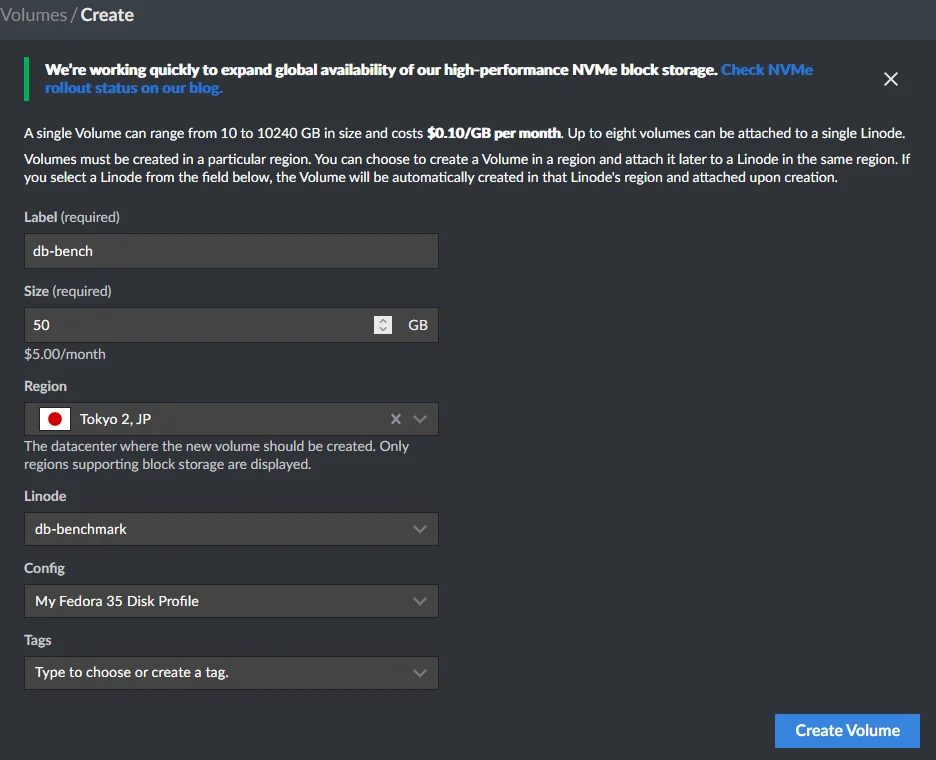
Task: Focus the Label field containing db-bench
Action: click(230, 251)
